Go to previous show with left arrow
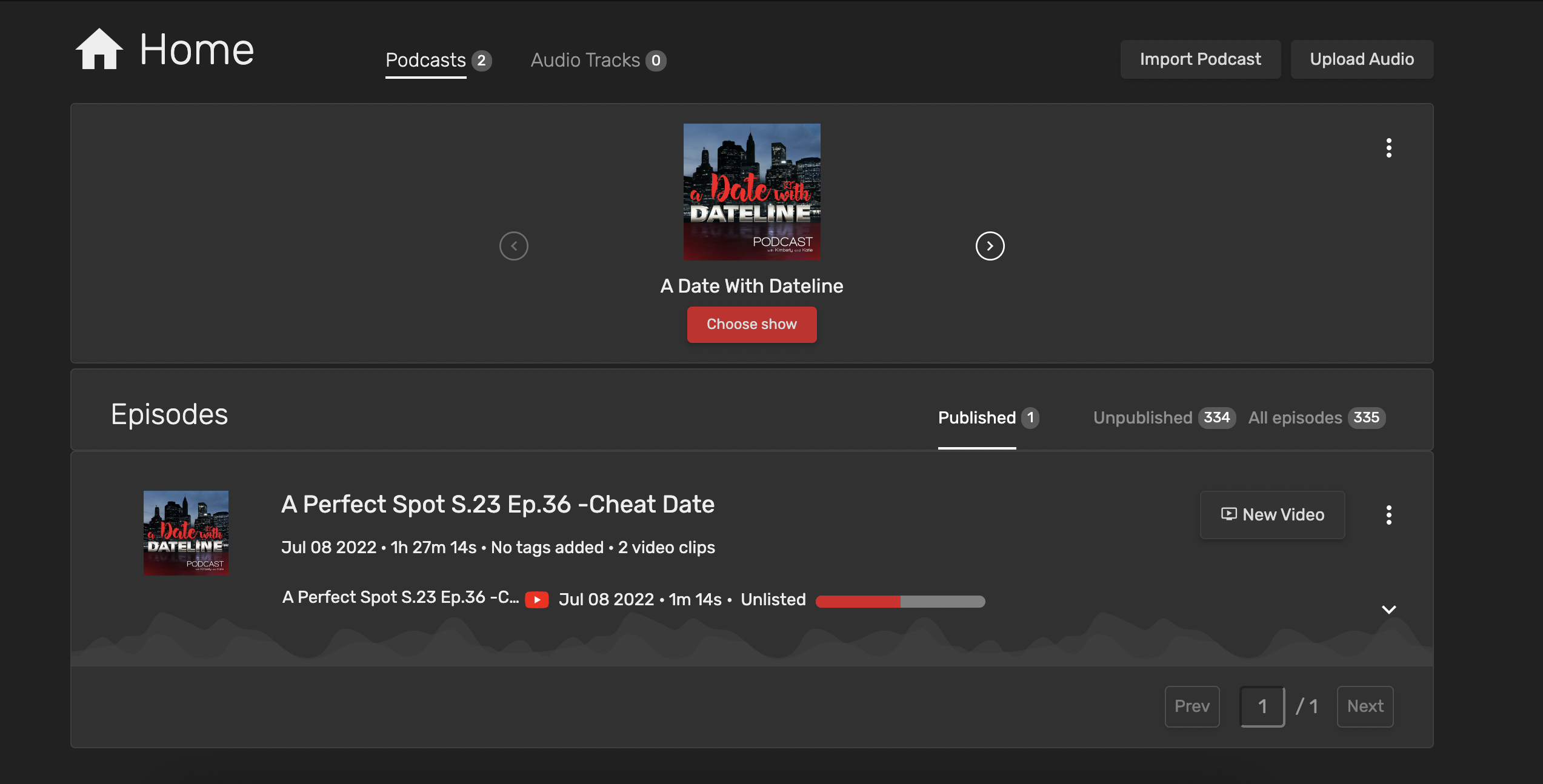 click(513, 246)
